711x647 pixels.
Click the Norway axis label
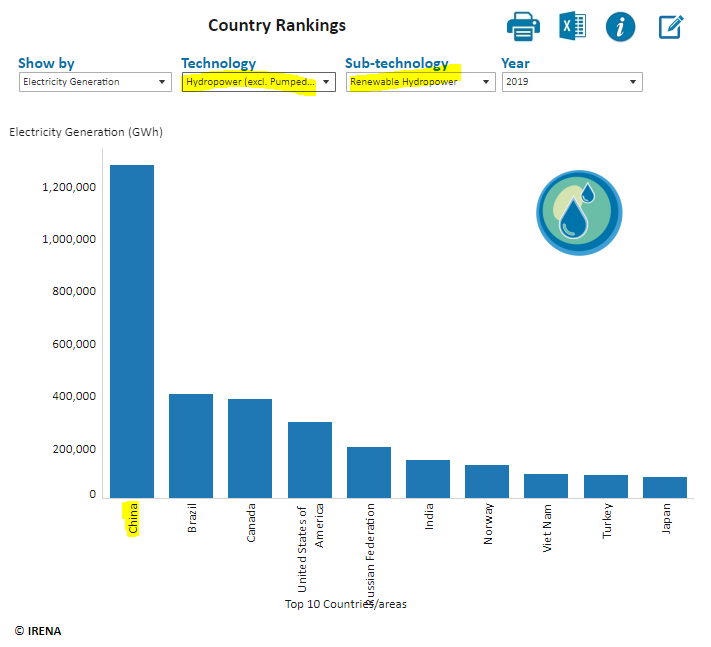click(488, 524)
